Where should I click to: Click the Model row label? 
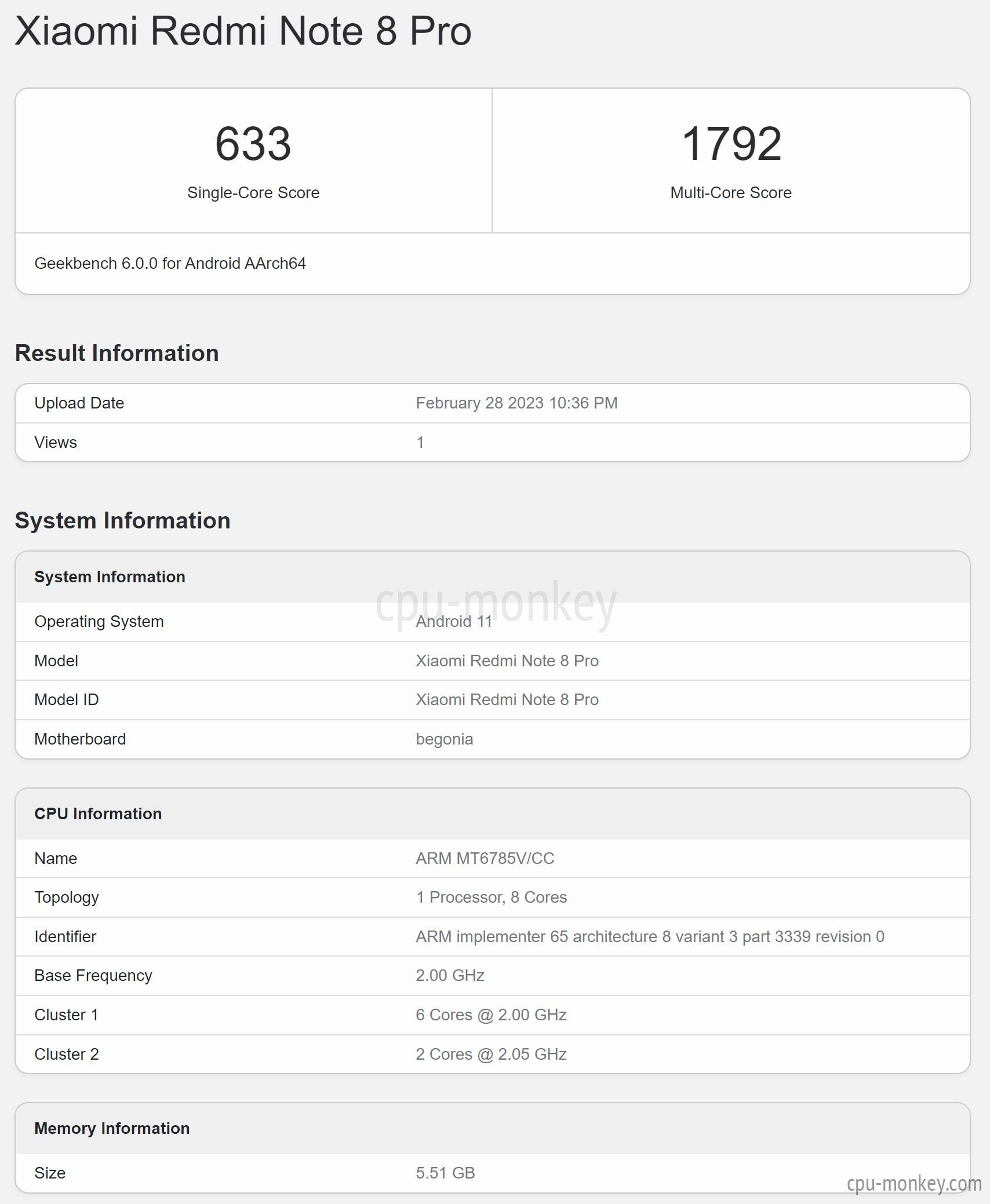[56, 661]
